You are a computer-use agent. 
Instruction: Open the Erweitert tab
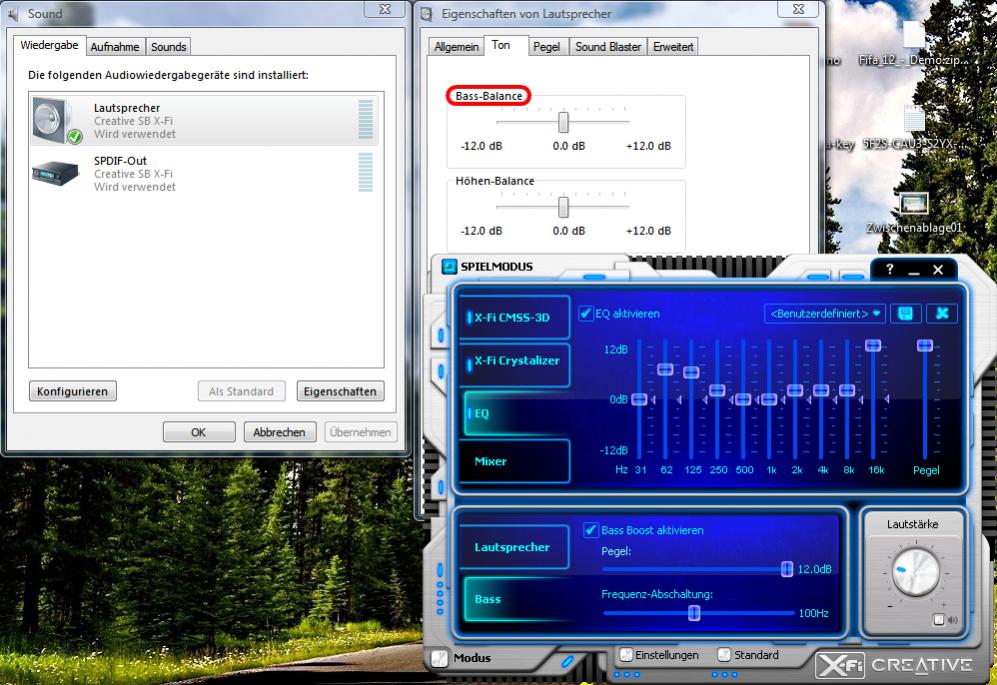point(673,46)
